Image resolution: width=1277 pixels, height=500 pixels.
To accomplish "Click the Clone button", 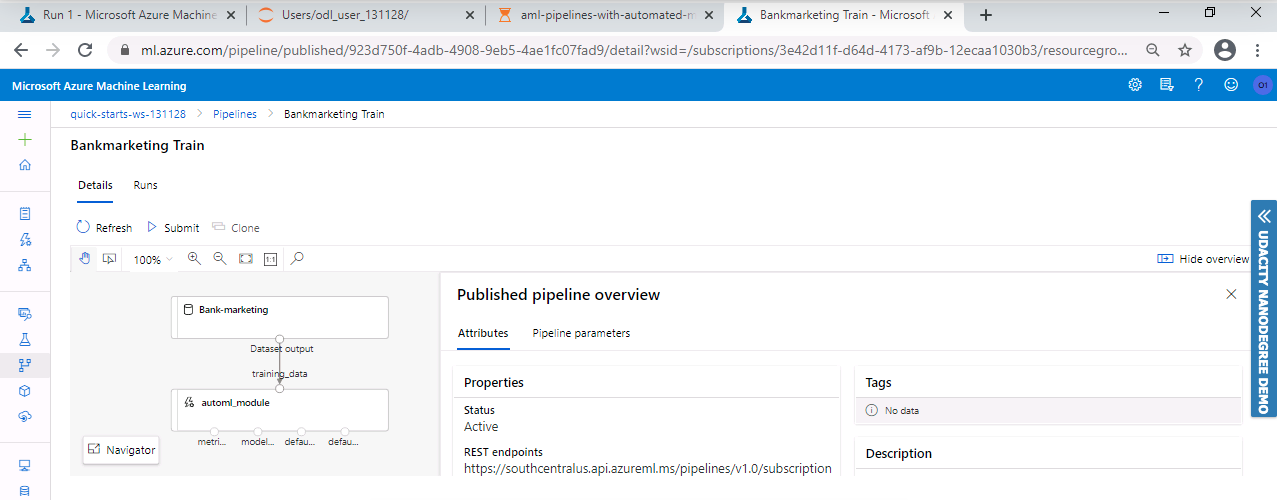I will 236,228.
